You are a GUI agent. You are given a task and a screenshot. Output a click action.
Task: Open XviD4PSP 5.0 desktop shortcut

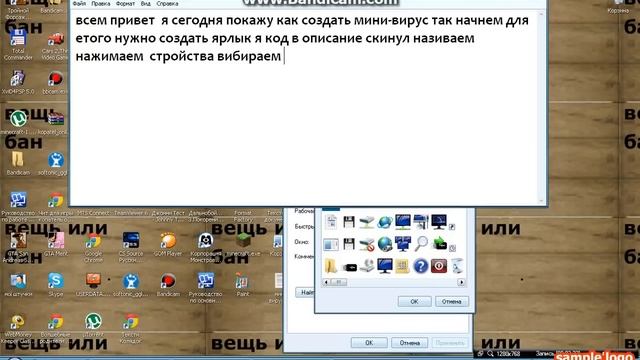tap(18, 83)
